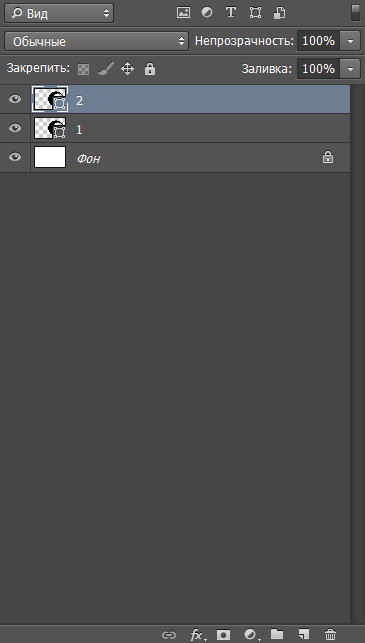Viewport: 365px width, 643px height.
Task: Lock transparent pixels checkerboard icon
Action: (x=84, y=69)
